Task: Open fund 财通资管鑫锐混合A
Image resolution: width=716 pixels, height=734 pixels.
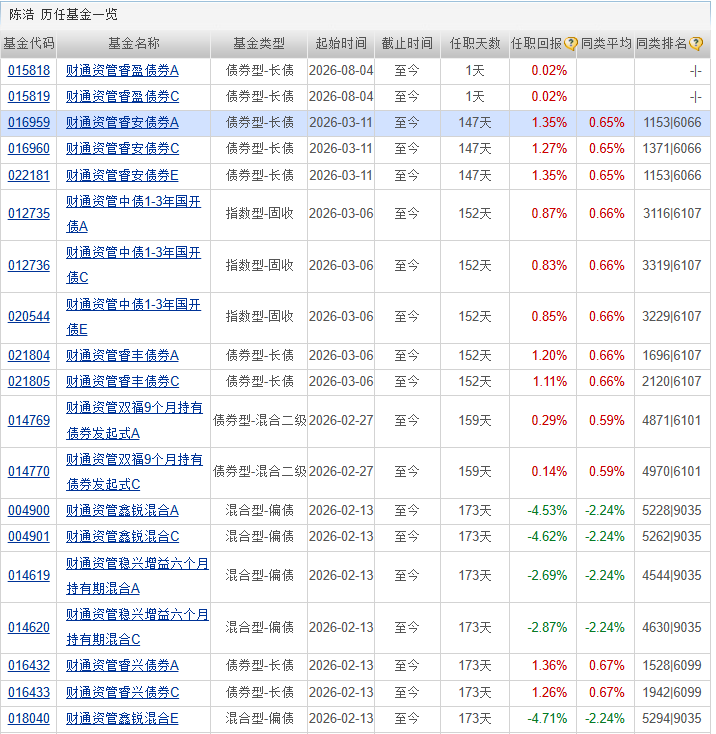Action: [x=122, y=510]
